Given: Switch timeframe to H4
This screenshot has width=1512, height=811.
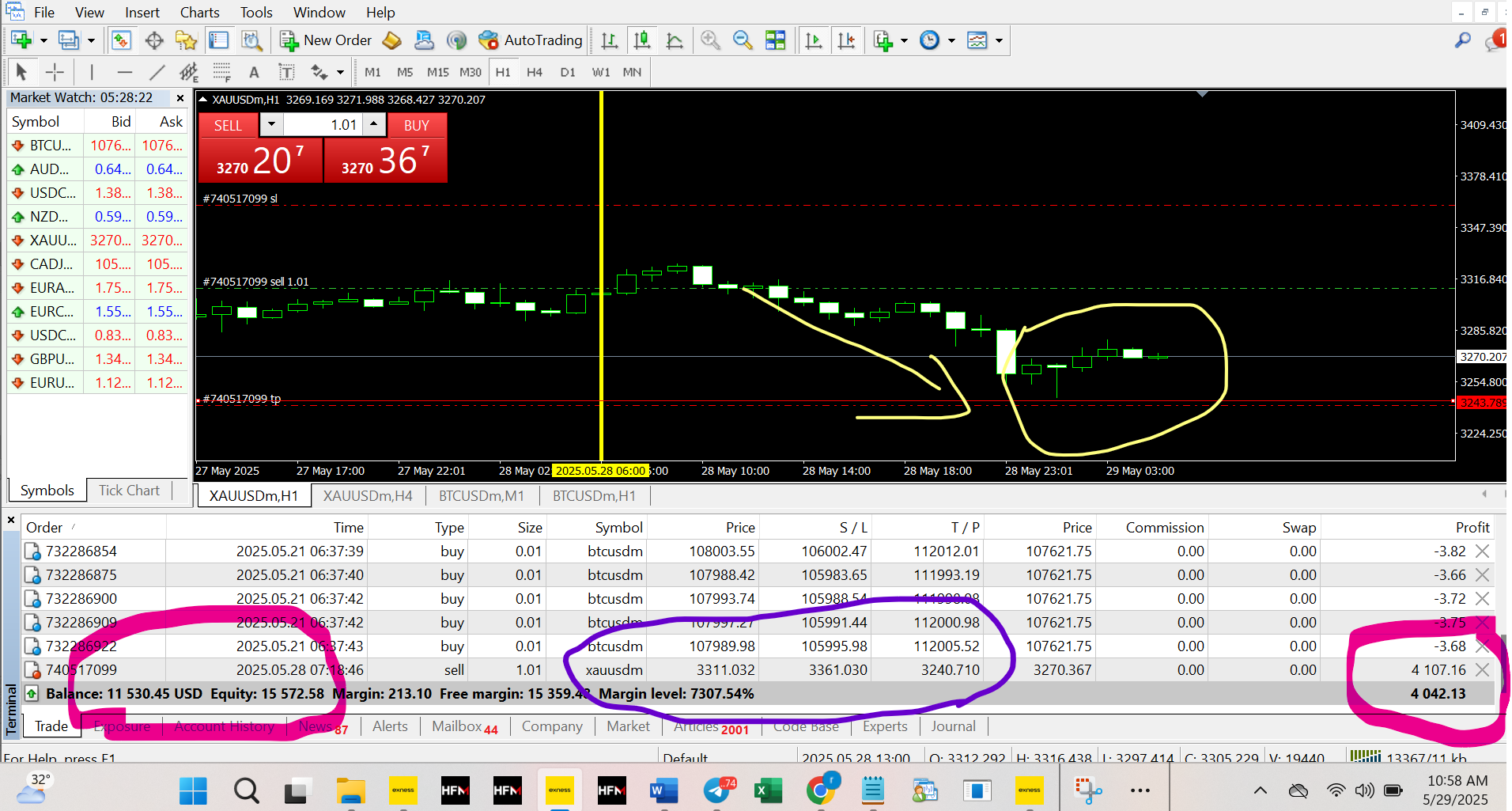Looking at the screenshot, I should click(535, 72).
